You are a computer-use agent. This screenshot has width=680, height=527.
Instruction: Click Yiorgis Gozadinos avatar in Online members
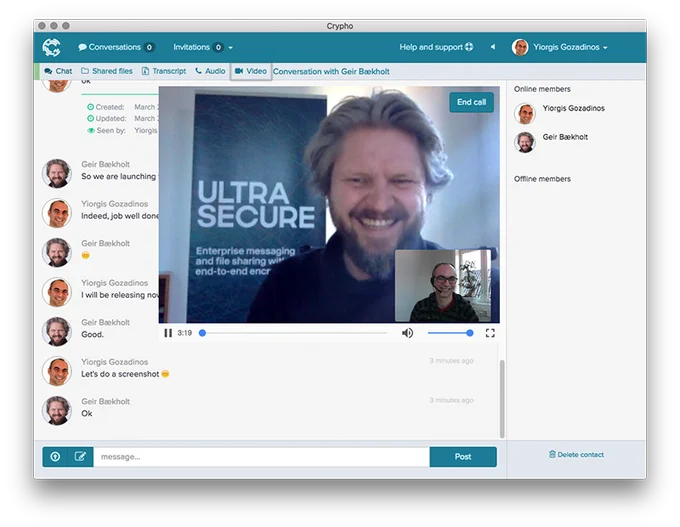(525, 114)
